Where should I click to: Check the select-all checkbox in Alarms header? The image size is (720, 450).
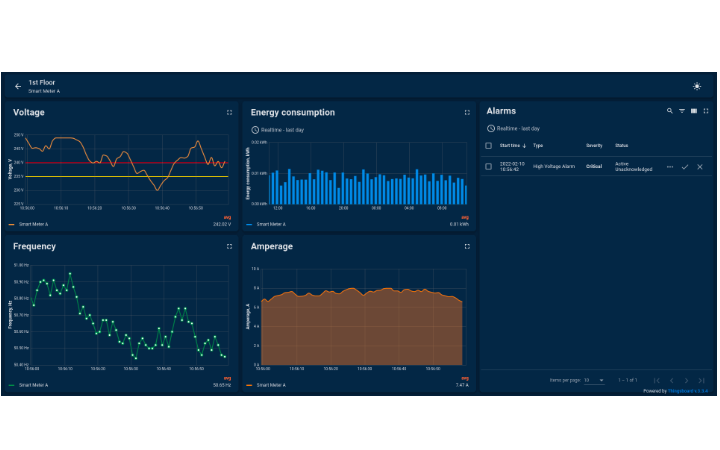(x=489, y=146)
